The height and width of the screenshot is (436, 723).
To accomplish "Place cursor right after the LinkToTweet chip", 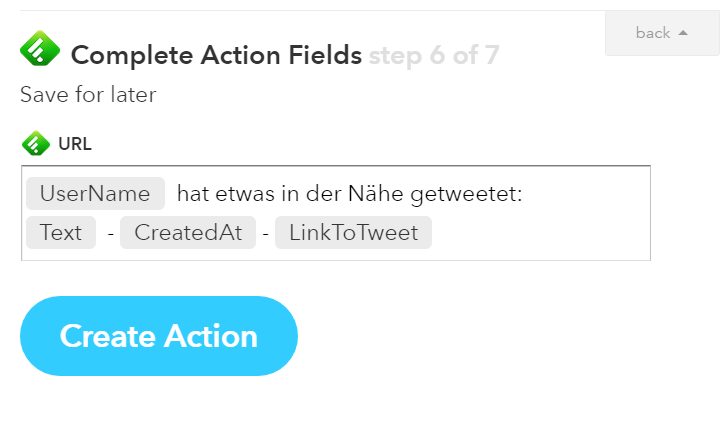I will tap(434, 232).
